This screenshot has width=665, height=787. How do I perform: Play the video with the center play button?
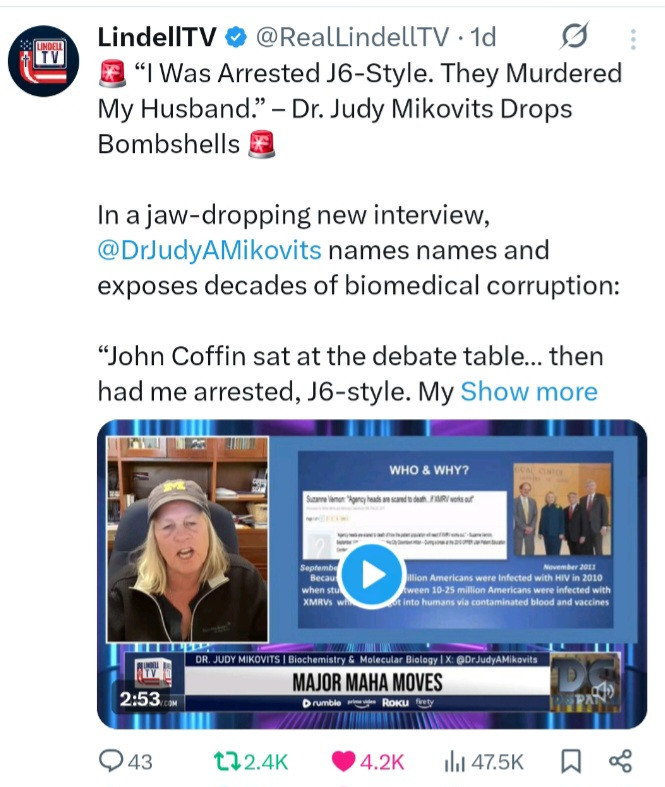[371, 576]
